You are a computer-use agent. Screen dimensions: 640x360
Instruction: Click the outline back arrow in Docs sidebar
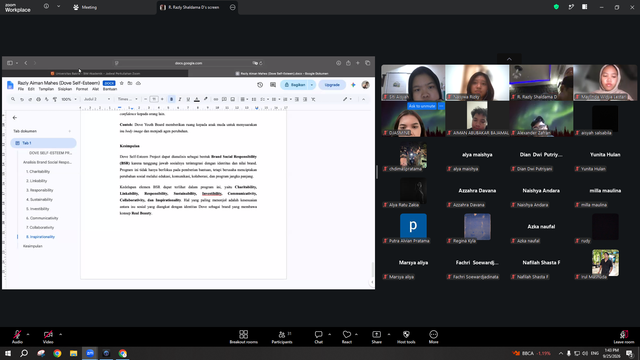[15, 118]
